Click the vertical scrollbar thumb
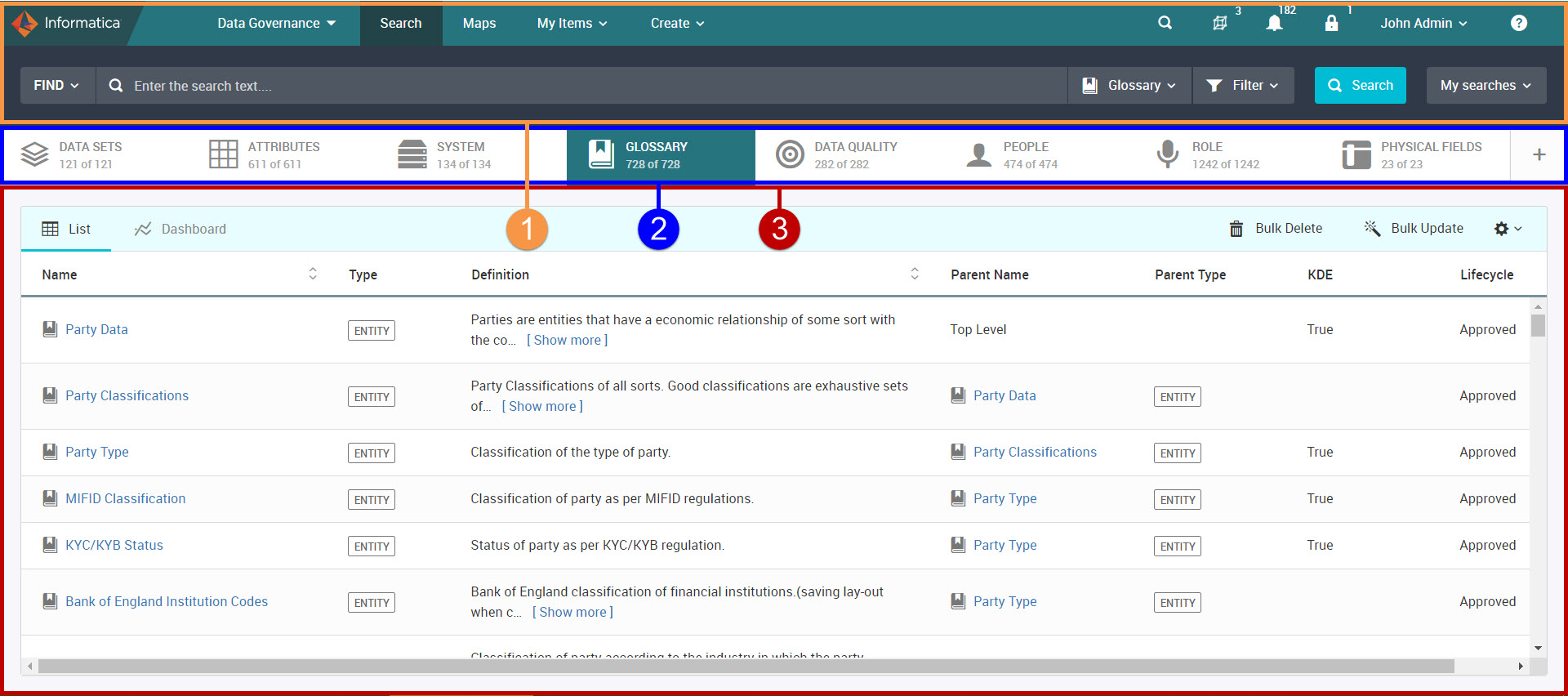Image resolution: width=1568 pixels, height=696 pixels. [1538, 325]
